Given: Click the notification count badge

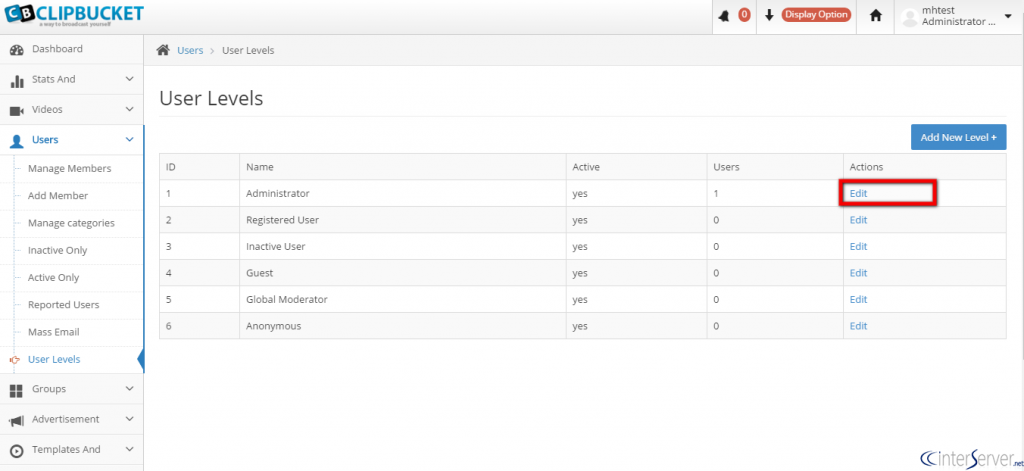Looking at the screenshot, I should click(744, 15).
